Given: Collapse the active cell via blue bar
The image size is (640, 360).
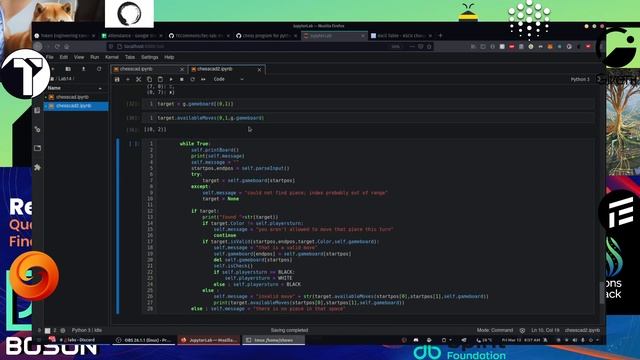Looking at the screenshot, I should [x=118, y=226].
